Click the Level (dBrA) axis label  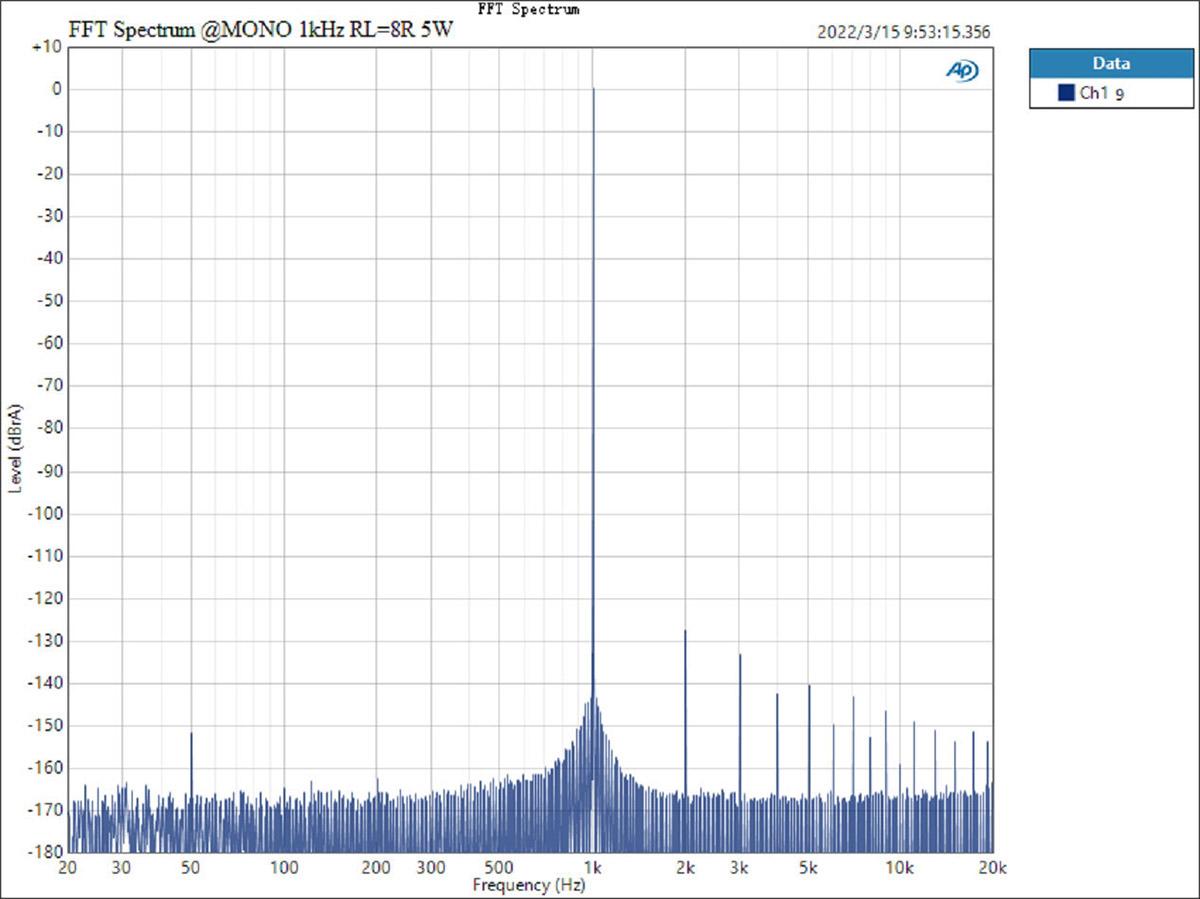point(16,447)
